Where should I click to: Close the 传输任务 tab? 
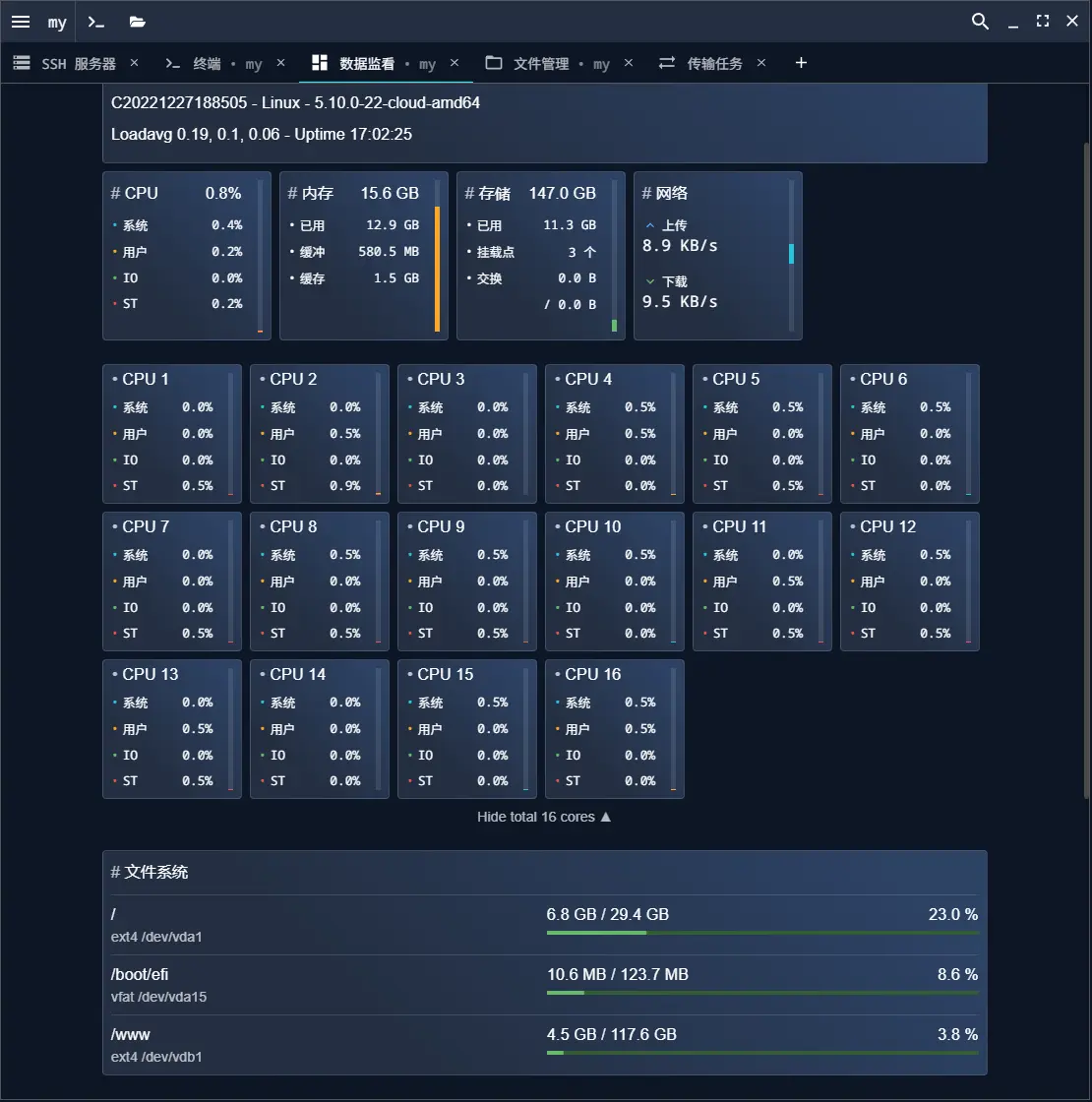(761, 63)
